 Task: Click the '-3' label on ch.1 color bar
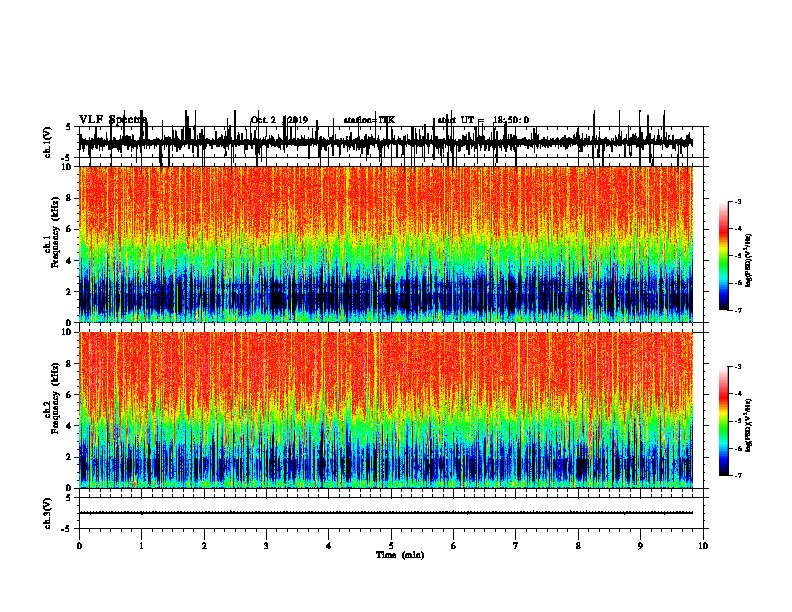coord(738,201)
